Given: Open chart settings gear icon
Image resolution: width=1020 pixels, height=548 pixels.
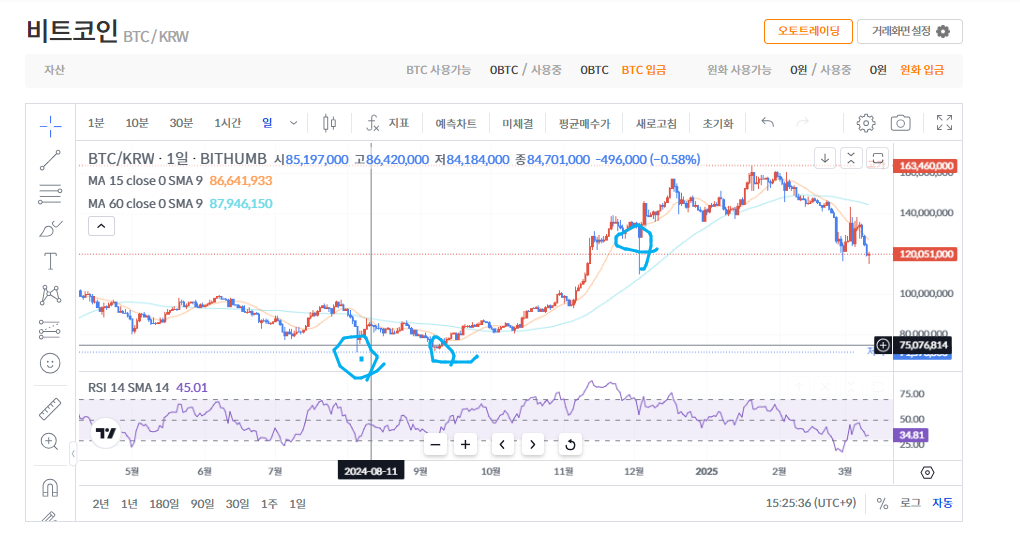Looking at the screenshot, I should [866, 122].
